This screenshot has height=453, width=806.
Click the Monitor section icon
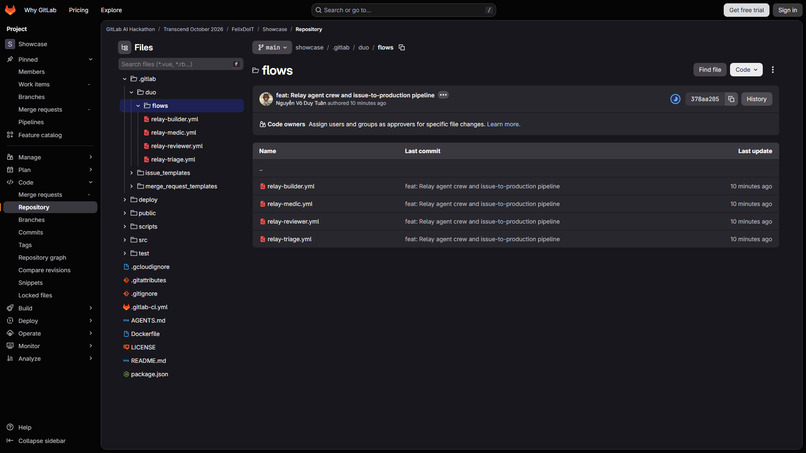tap(10, 346)
